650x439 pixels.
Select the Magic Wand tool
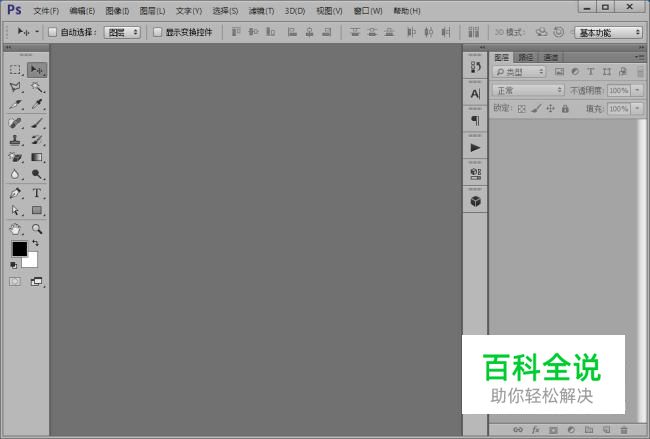coord(37,87)
